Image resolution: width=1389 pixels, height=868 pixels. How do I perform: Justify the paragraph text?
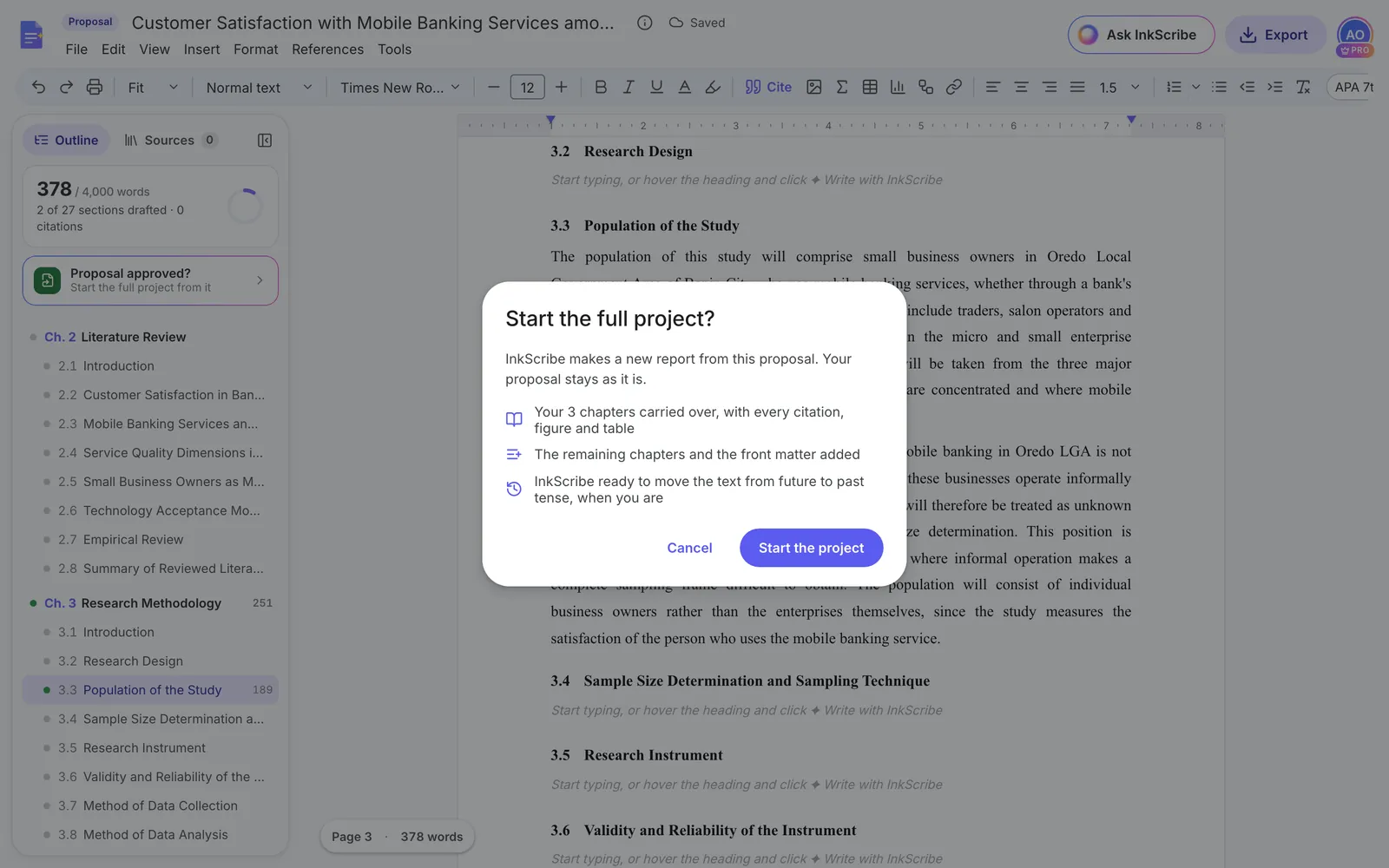pos(1077,87)
